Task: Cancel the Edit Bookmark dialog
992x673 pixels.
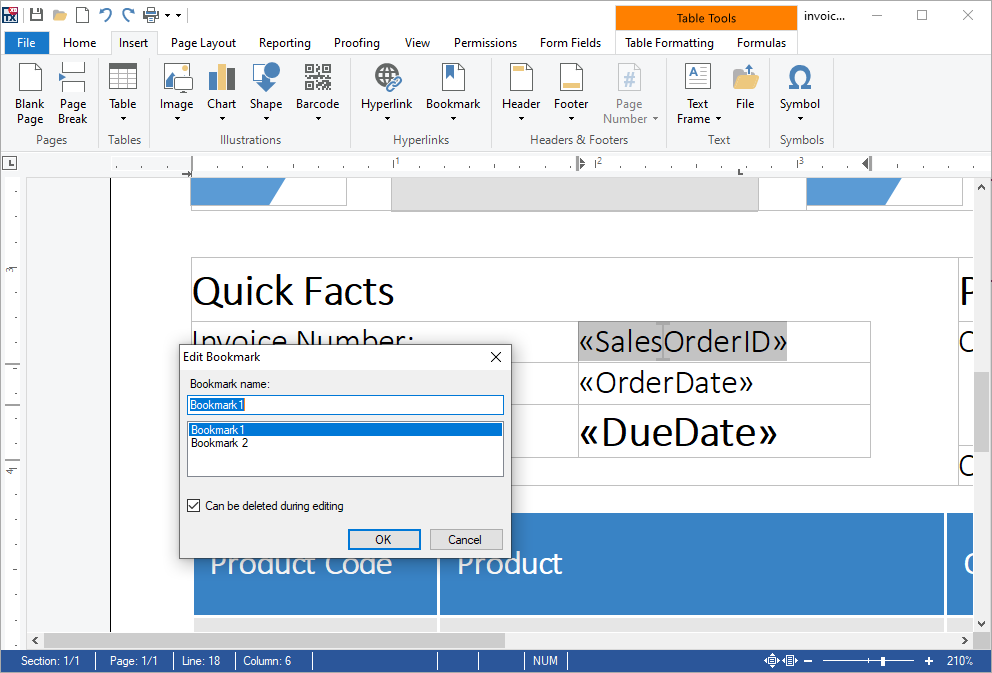Action: [465, 539]
